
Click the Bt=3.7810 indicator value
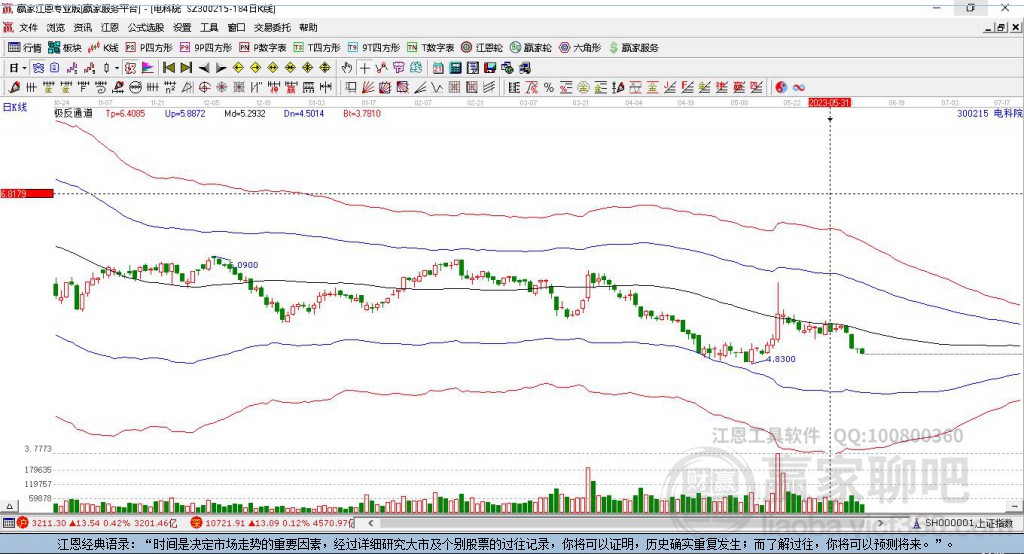pos(362,113)
